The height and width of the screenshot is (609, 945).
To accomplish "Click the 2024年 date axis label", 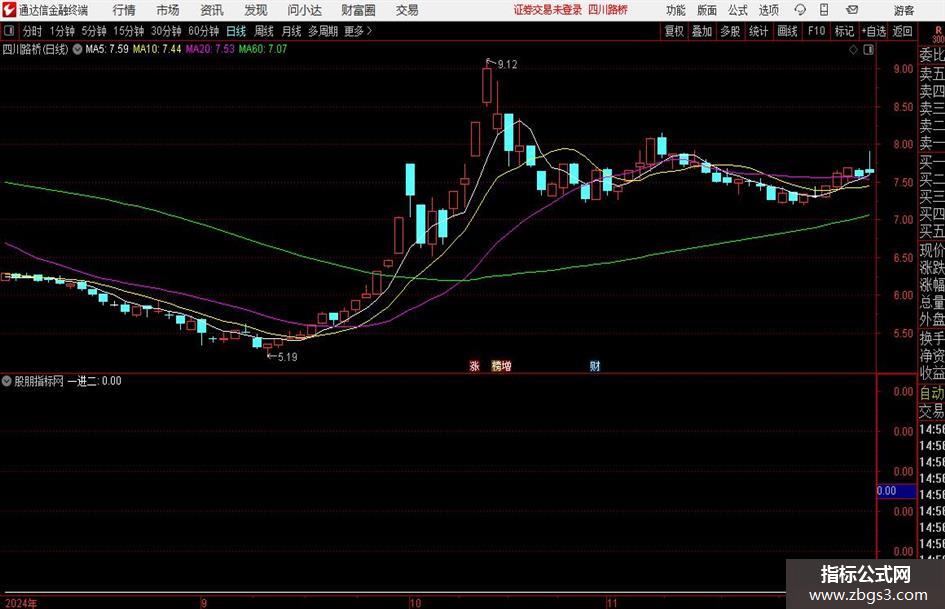I will 20,603.
